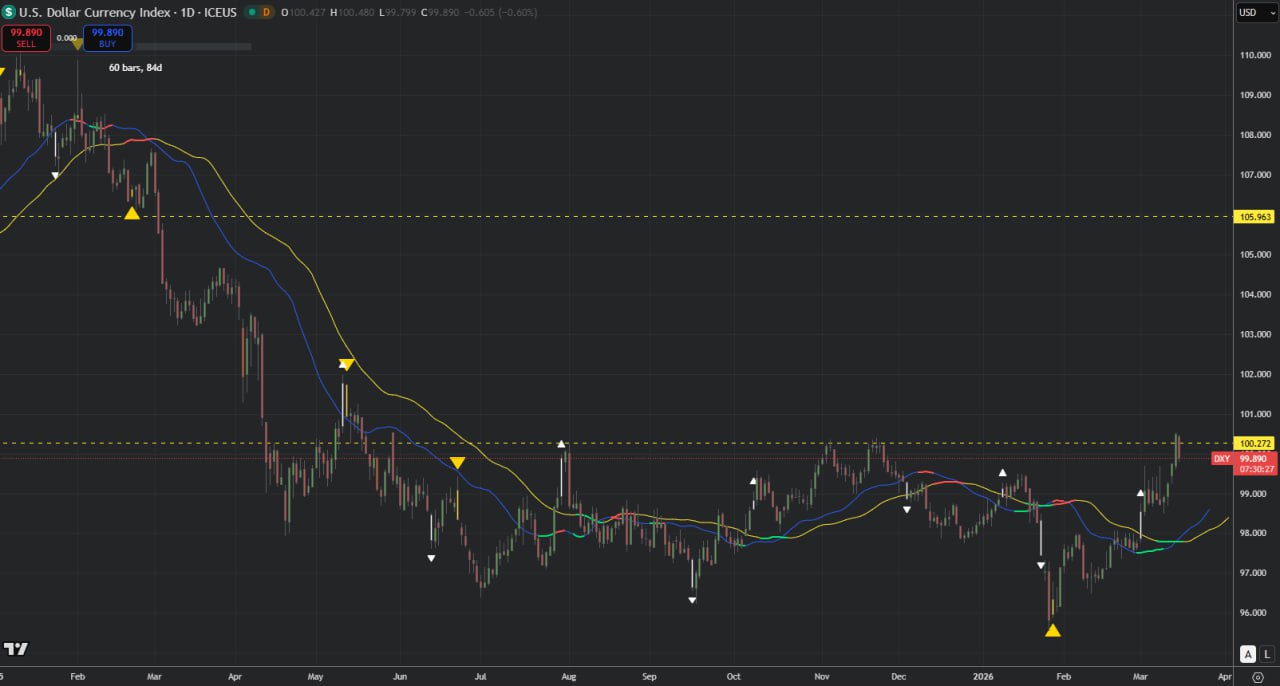Click the 2026 label on time axis
The image size is (1280, 686).
[x=983, y=677]
